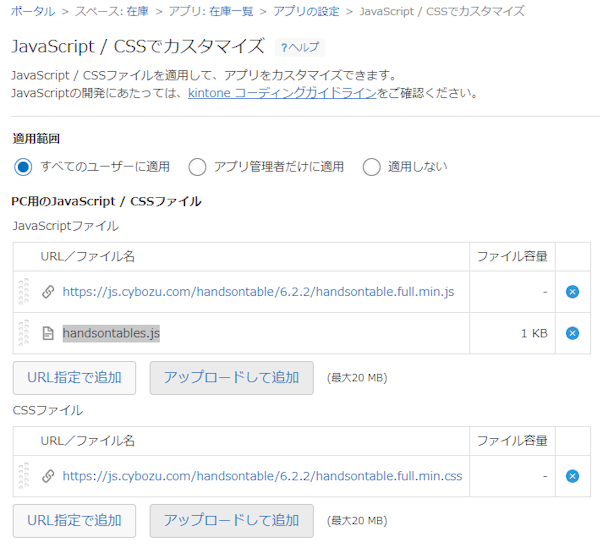
Task: Grab the drag handle of handsontable.full.min.js row
Action: click(24, 292)
